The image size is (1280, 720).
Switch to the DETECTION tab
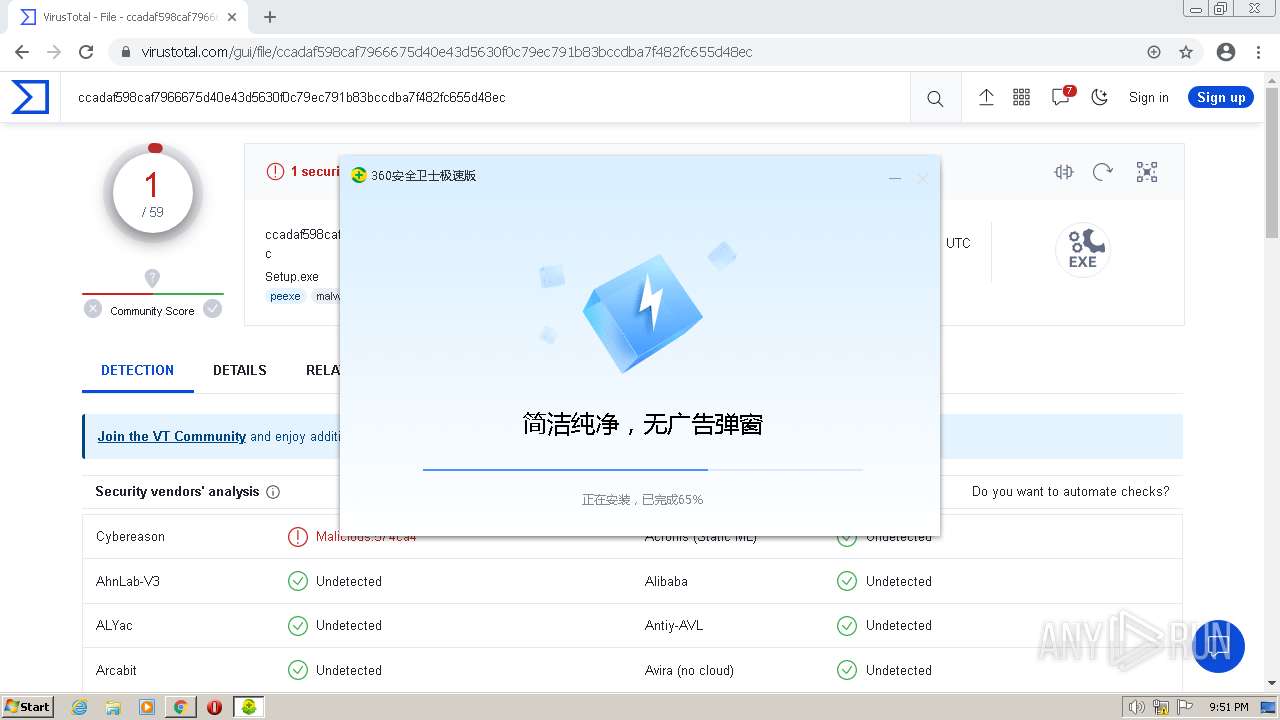[137, 370]
